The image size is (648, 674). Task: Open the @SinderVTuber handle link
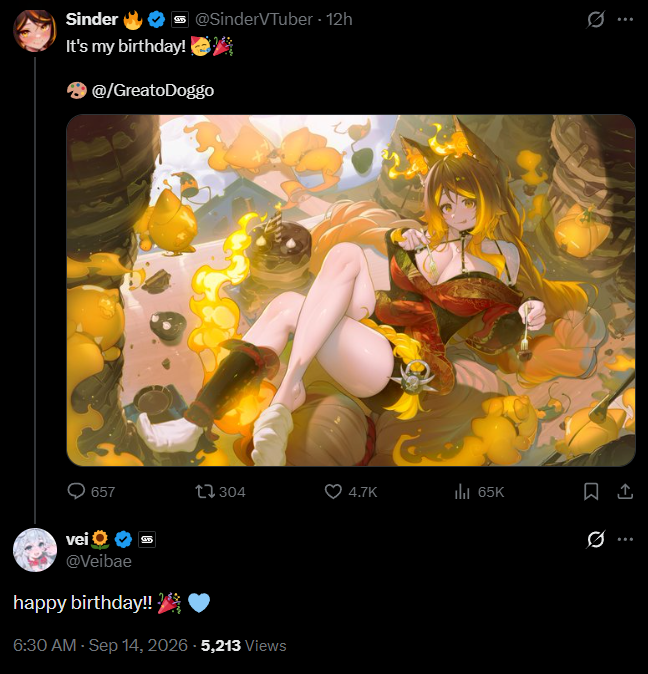click(x=254, y=19)
